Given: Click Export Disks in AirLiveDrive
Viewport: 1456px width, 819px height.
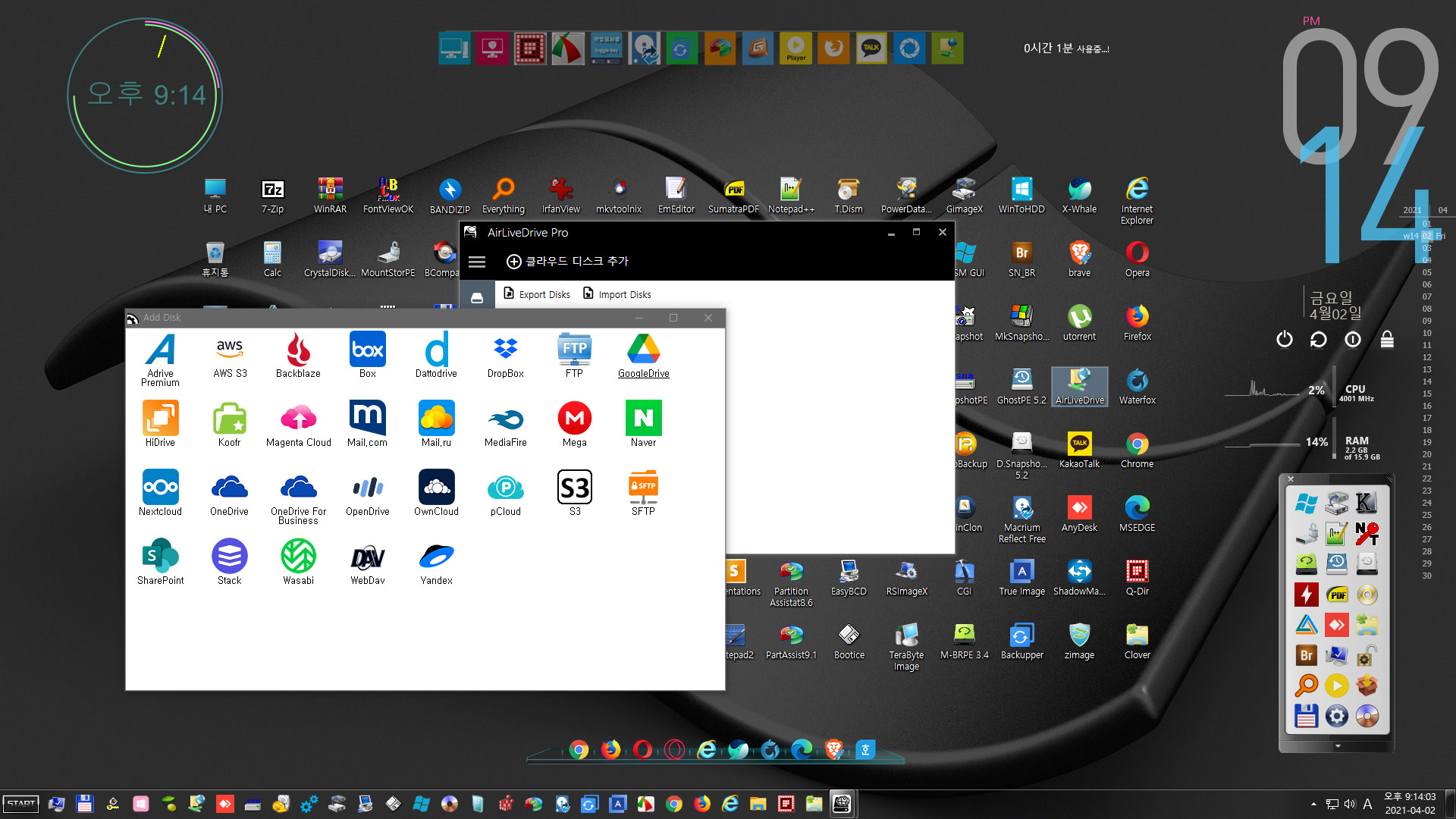Looking at the screenshot, I should pyautogui.click(x=537, y=294).
